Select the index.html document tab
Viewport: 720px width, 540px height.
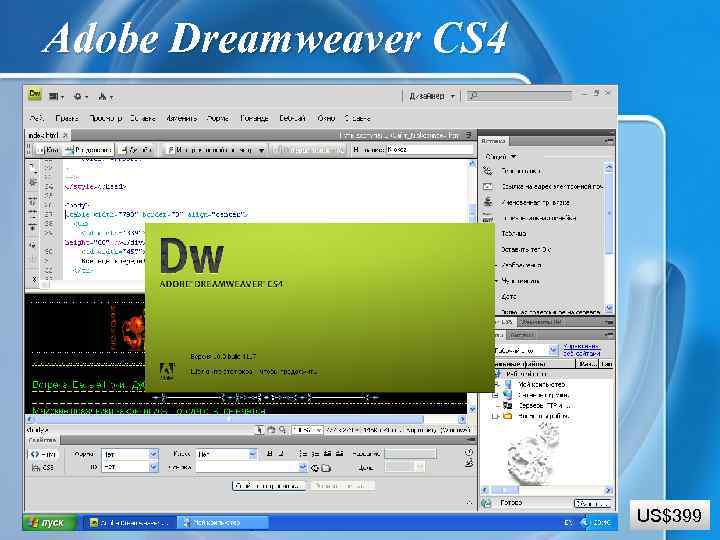point(48,135)
